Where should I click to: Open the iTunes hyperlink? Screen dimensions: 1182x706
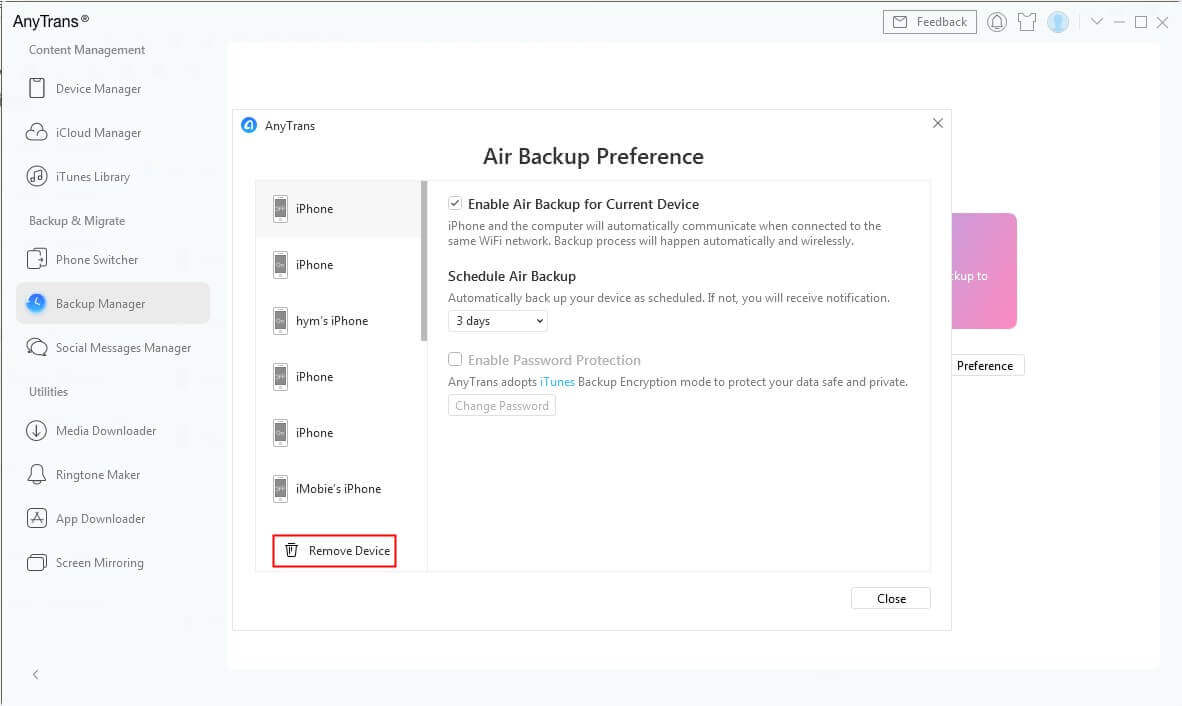(x=557, y=382)
